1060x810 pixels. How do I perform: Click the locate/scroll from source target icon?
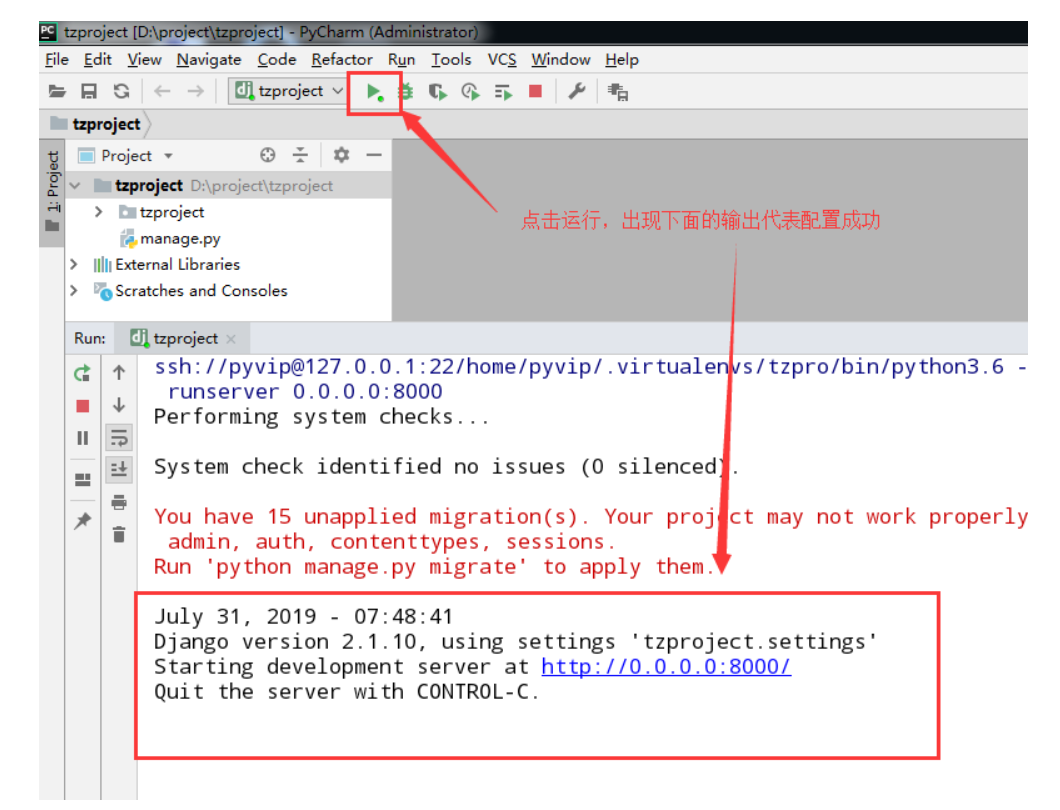268,156
